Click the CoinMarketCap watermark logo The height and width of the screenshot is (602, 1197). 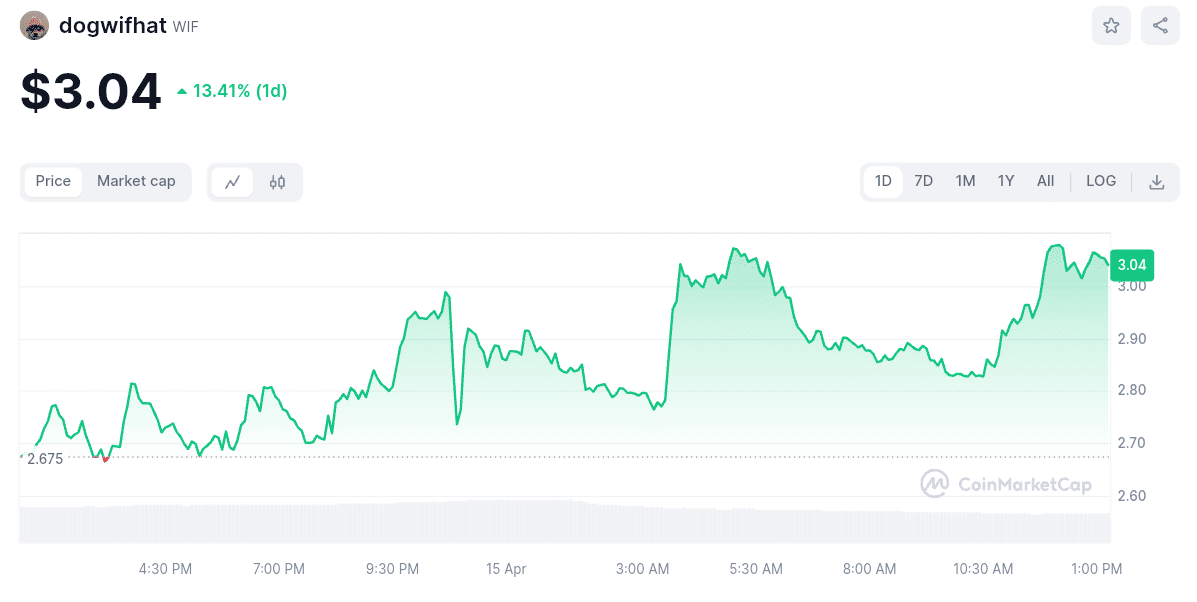pos(1005,484)
